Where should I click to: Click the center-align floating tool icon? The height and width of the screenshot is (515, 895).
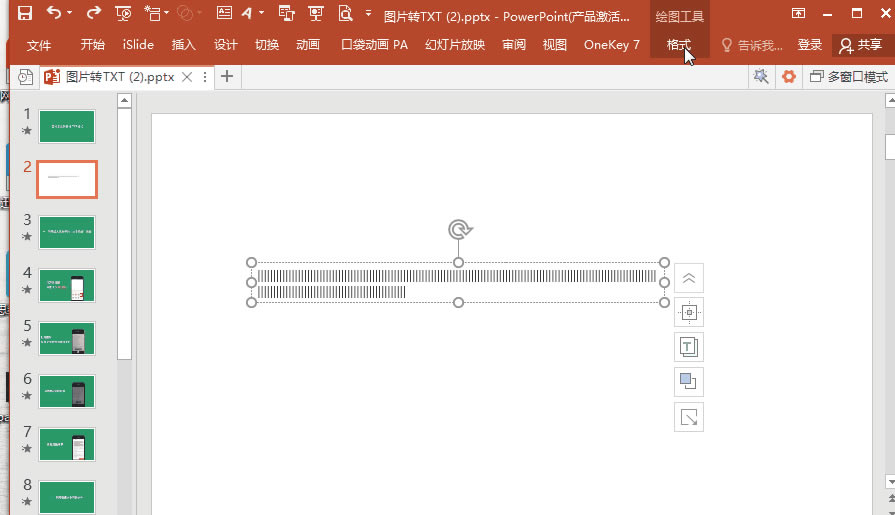[689, 313]
